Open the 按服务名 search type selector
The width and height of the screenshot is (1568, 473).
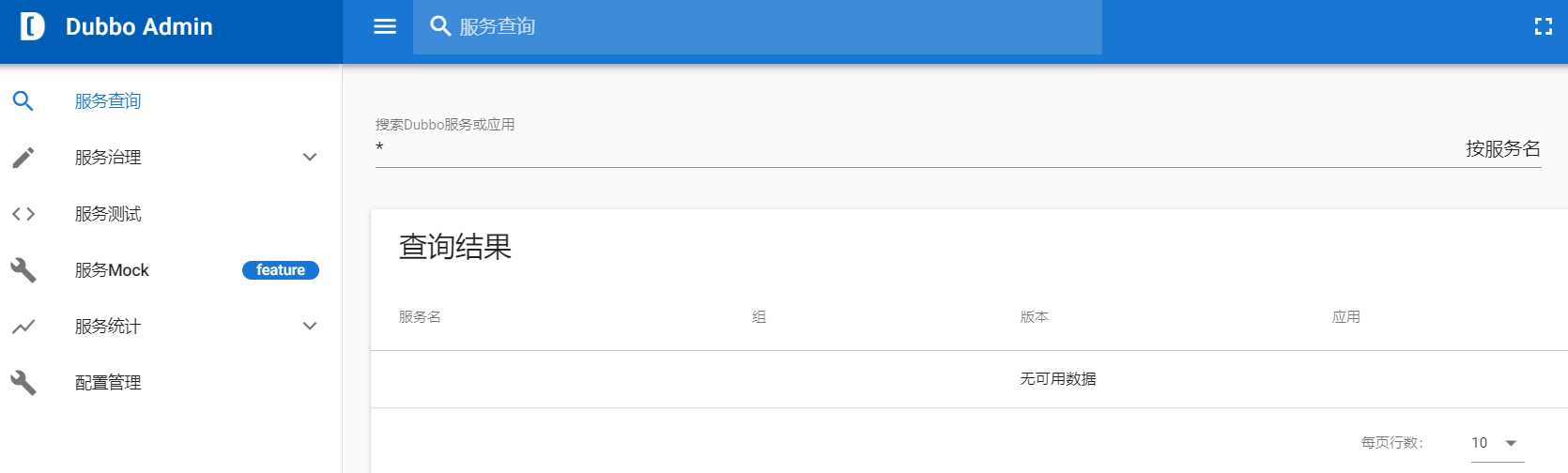[1502, 148]
